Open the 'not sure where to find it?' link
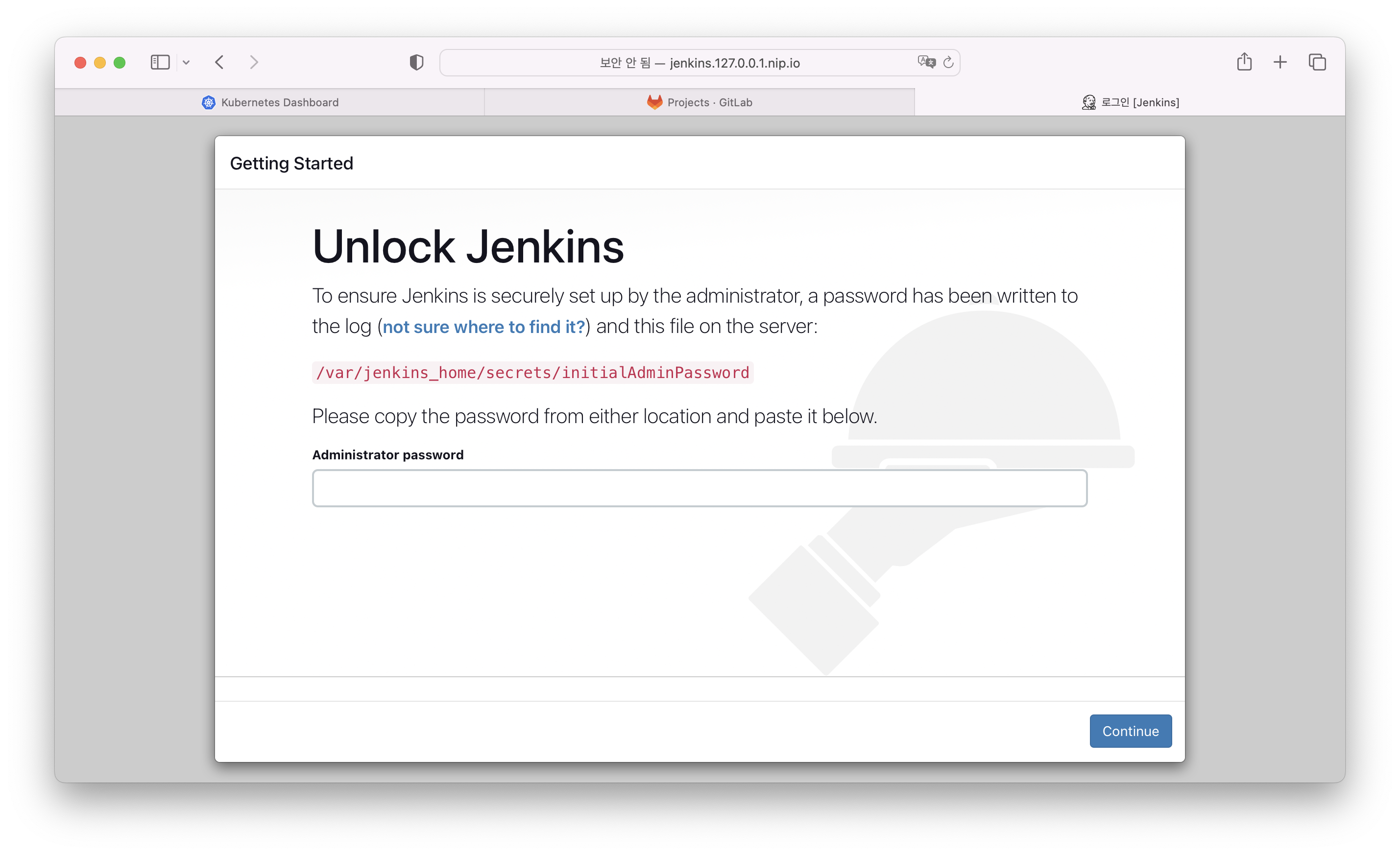1400x855 pixels. 483,327
